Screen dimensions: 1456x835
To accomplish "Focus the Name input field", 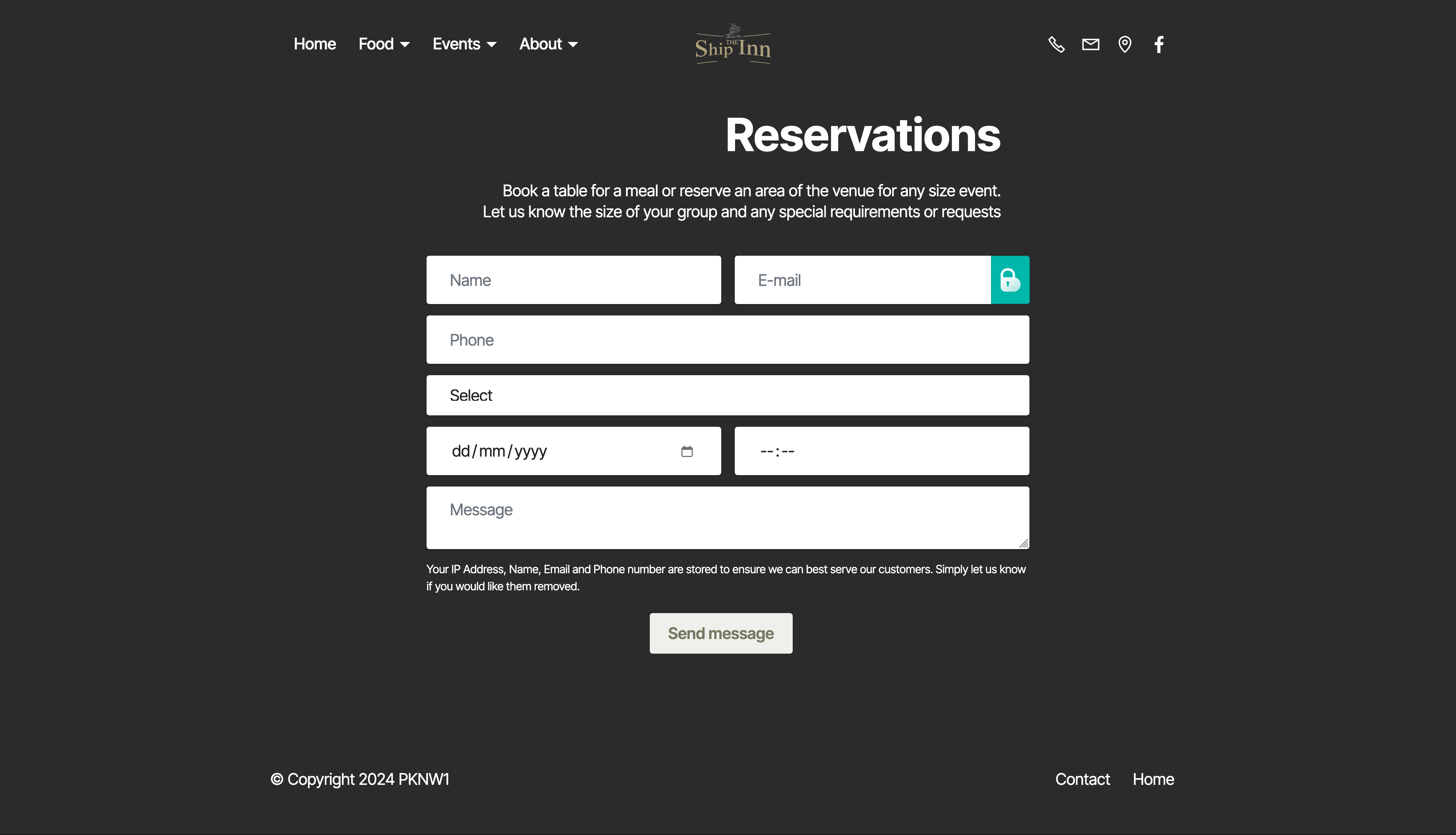I will 574,280.
